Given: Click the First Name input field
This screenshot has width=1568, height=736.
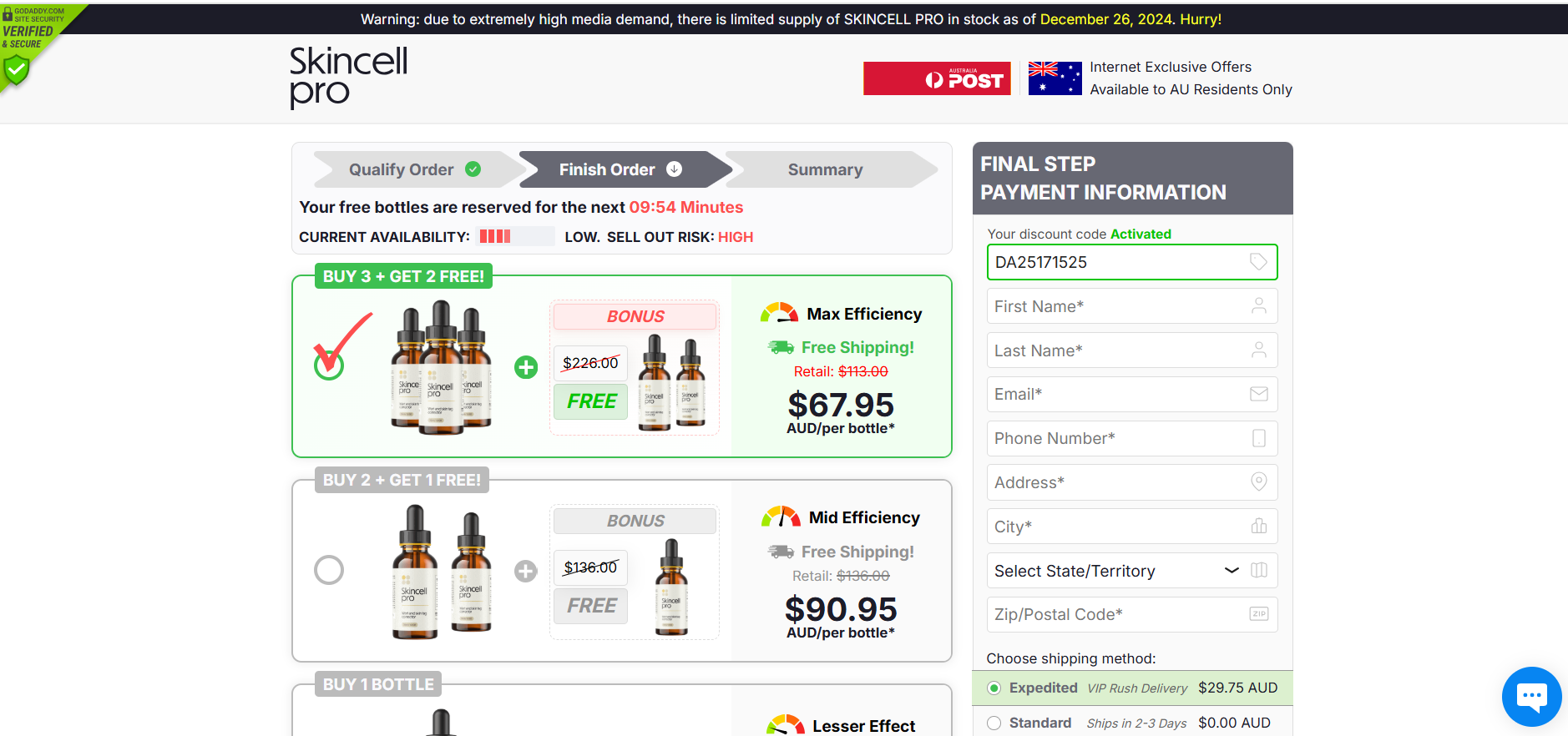Looking at the screenshot, I should (x=1119, y=306).
